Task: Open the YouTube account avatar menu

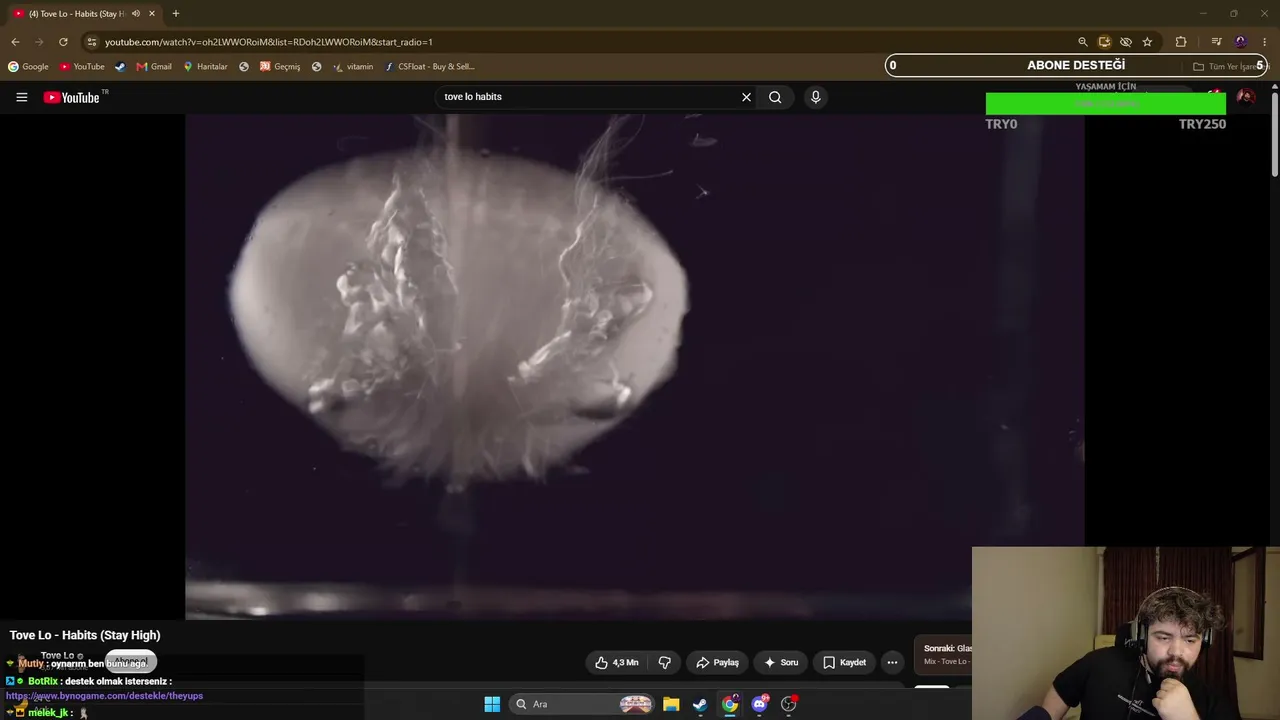Action: (x=1245, y=97)
